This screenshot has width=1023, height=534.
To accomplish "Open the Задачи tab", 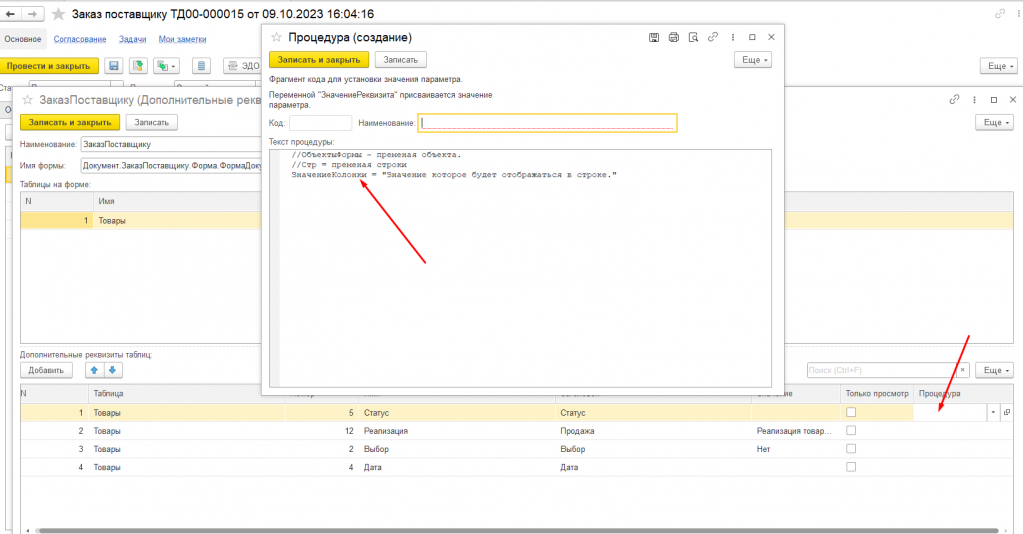I will point(132,39).
